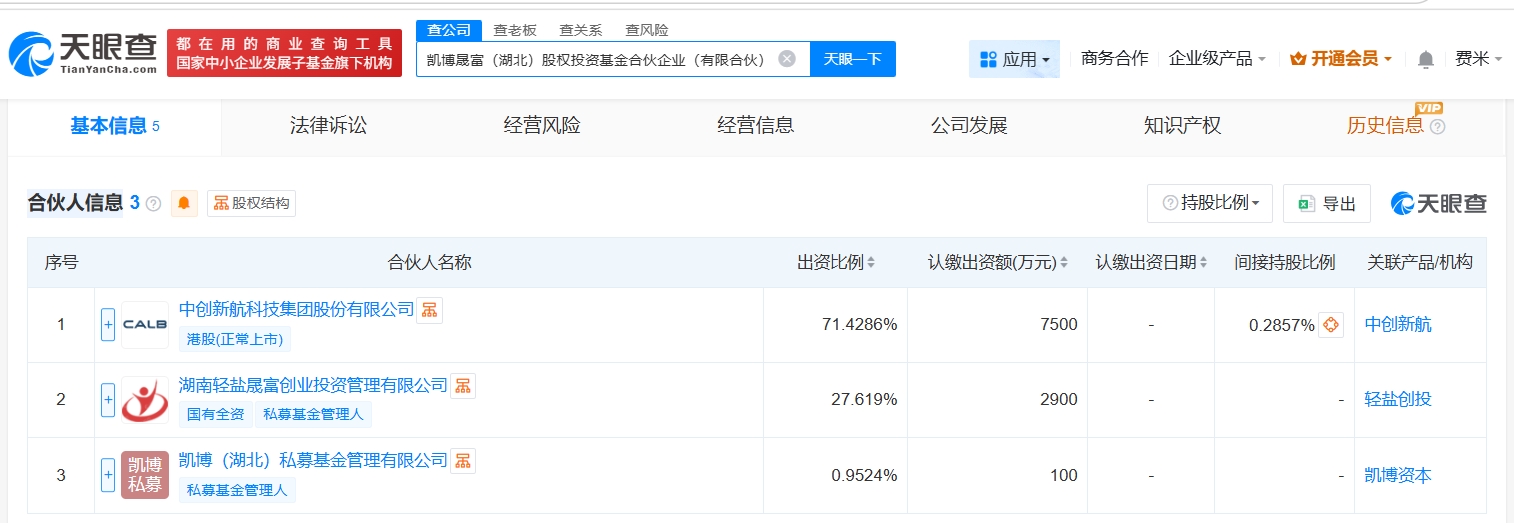This screenshot has width=1514, height=523.
Task: Expand row 2 with the plus button
Action: [108, 400]
